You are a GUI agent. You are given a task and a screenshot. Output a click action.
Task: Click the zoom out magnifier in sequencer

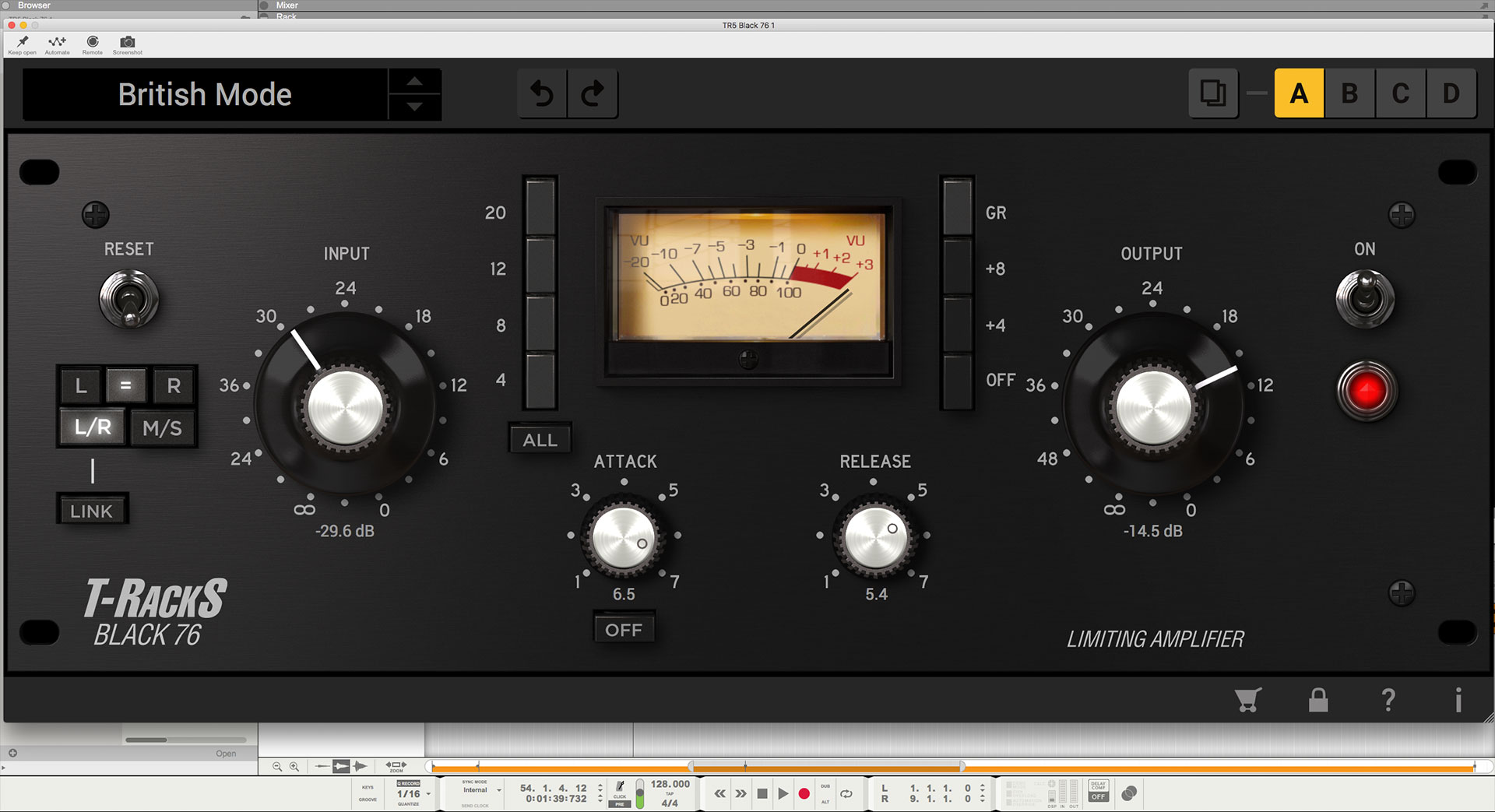click(x=277, y=767)
